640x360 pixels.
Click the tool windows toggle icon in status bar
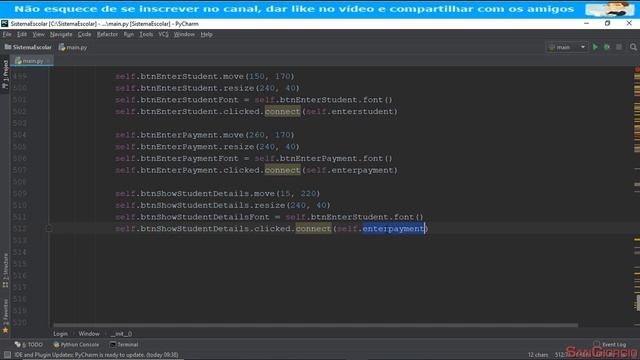[7, 355]
